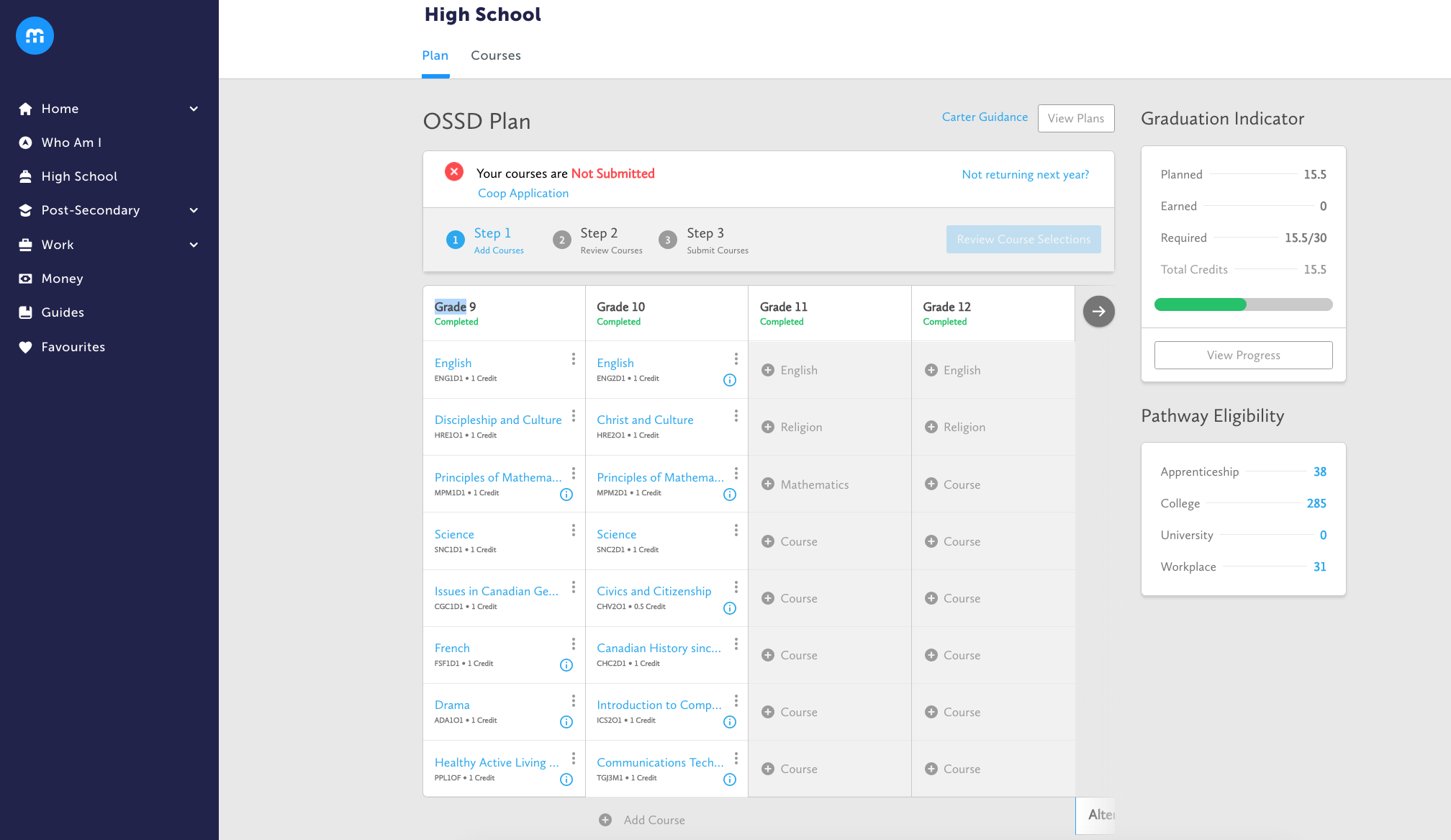
Task: Select Step 2 Review Courses
Action: (597, 240)
